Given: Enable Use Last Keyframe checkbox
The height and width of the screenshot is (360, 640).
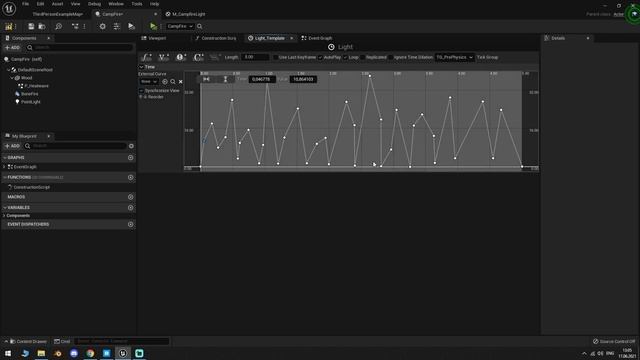Looking at the screenshot, I should [x=276, y=58].
